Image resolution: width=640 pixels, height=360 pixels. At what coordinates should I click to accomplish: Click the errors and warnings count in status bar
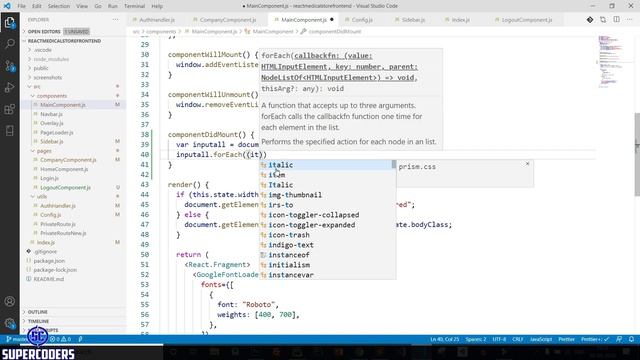click(x=60, y=339)
